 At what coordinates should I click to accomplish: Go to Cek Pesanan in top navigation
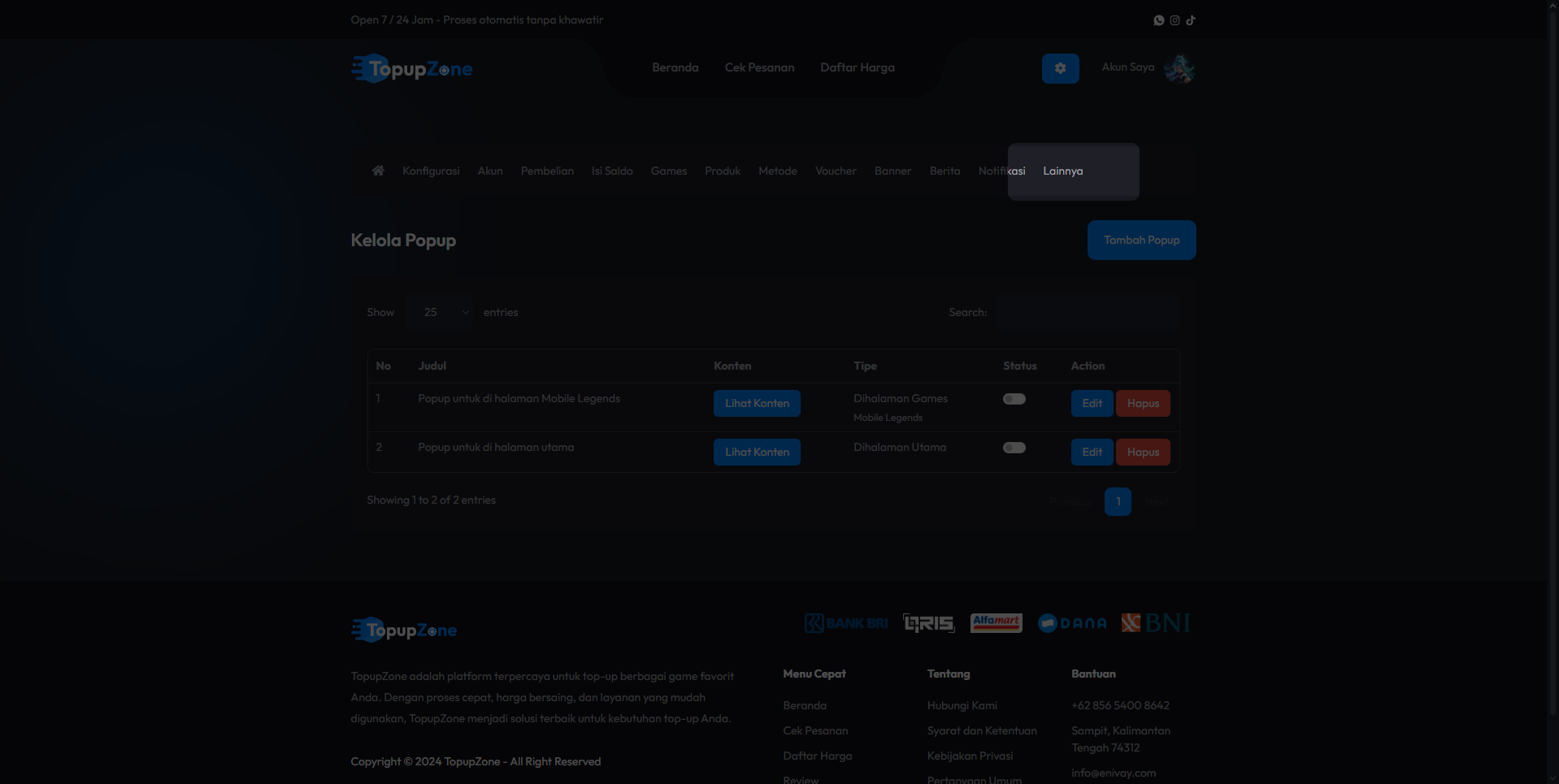[x=759, y=67]
